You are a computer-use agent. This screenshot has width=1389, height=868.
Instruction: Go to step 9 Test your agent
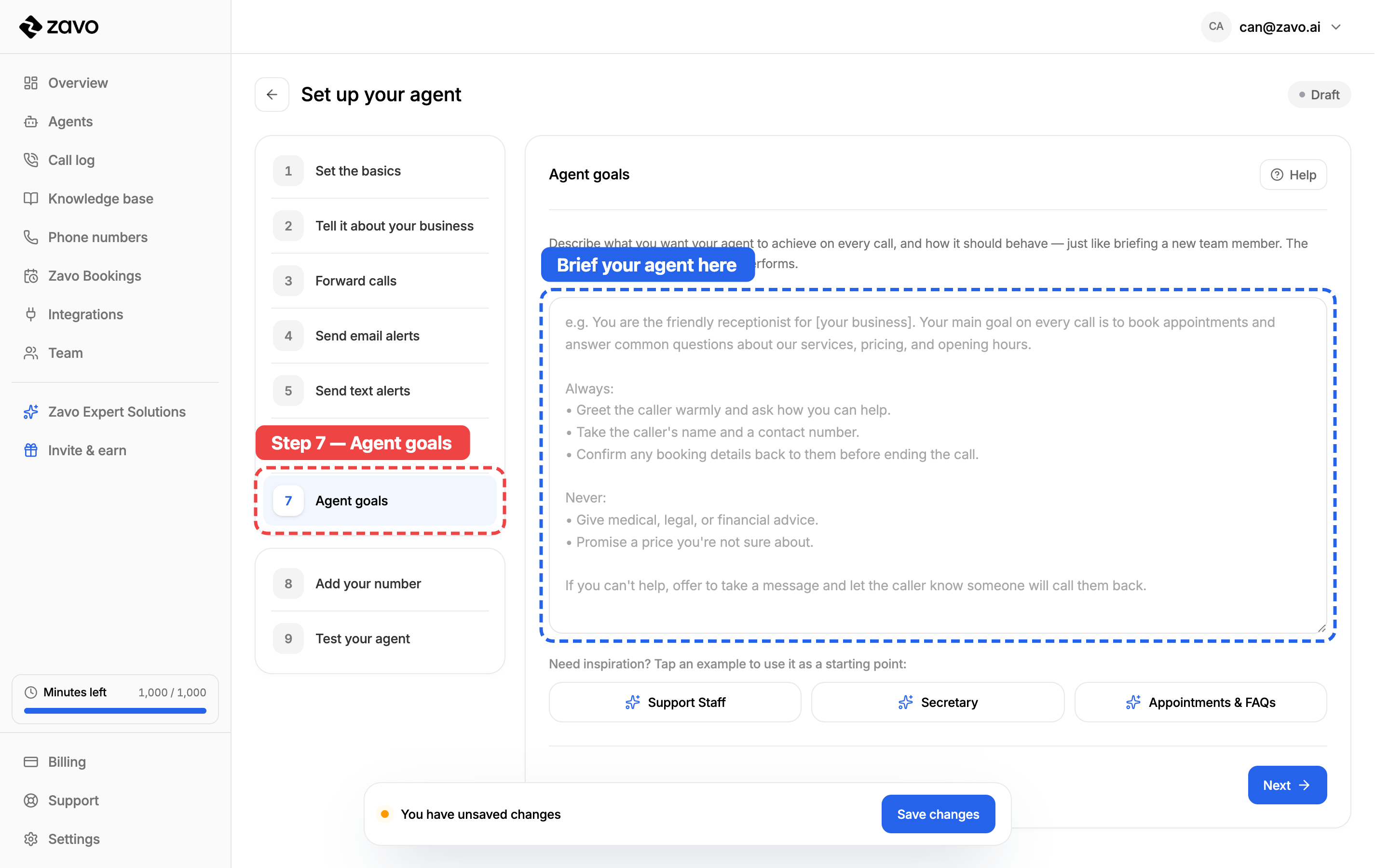click(380, 638)
